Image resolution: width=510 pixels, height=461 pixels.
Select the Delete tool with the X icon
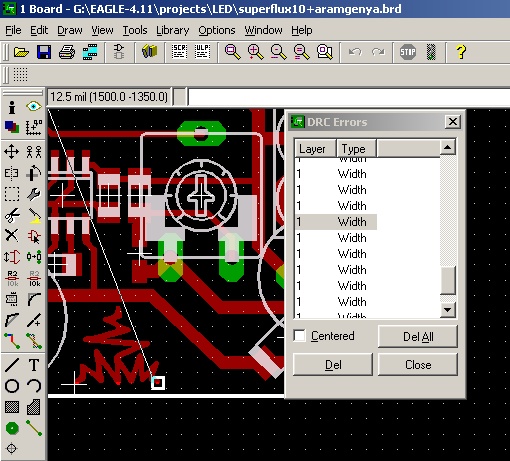point(12,236)
